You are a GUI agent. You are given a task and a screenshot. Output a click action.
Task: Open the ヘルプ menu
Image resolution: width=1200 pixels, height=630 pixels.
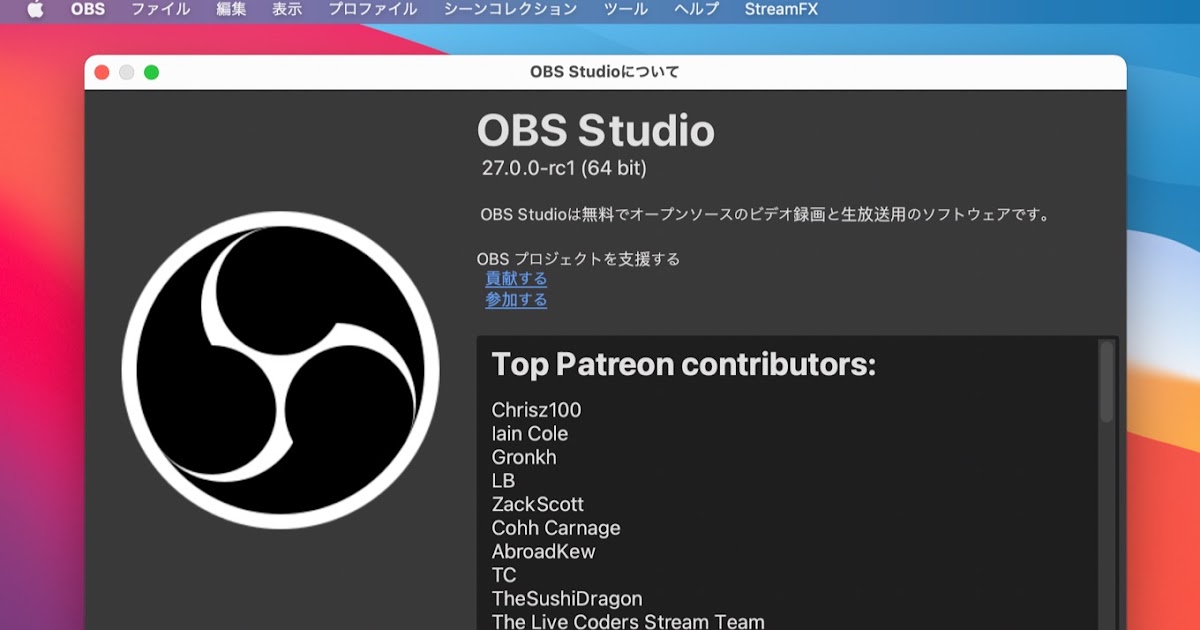696,9
